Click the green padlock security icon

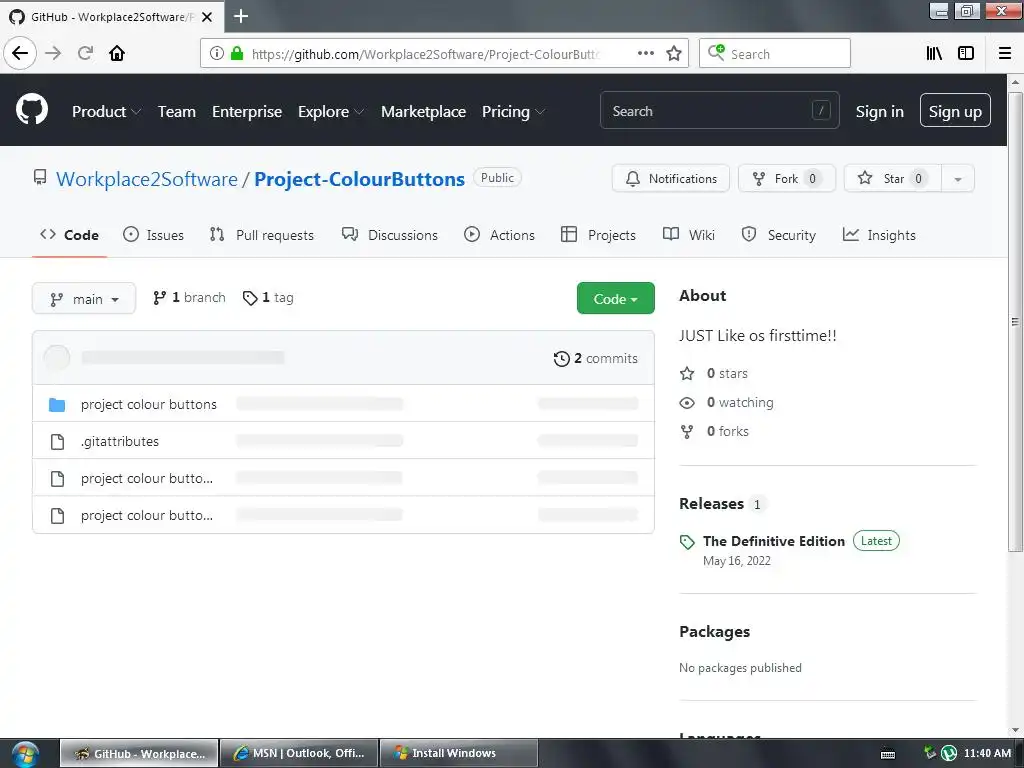click(237, 53)
